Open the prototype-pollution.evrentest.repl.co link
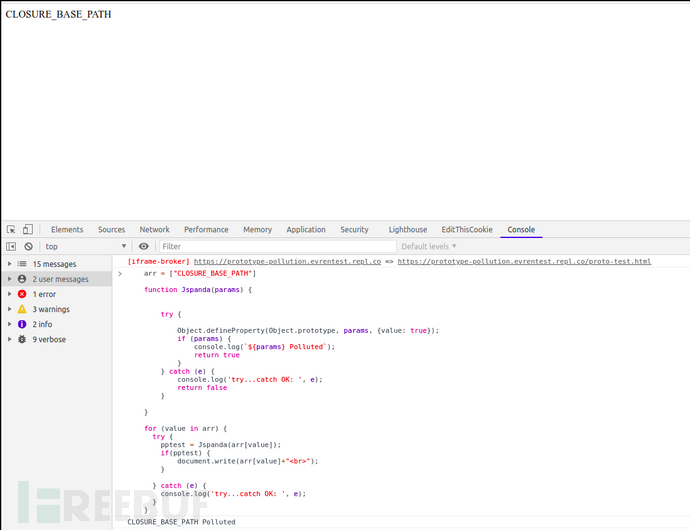 tap(287, 261)
